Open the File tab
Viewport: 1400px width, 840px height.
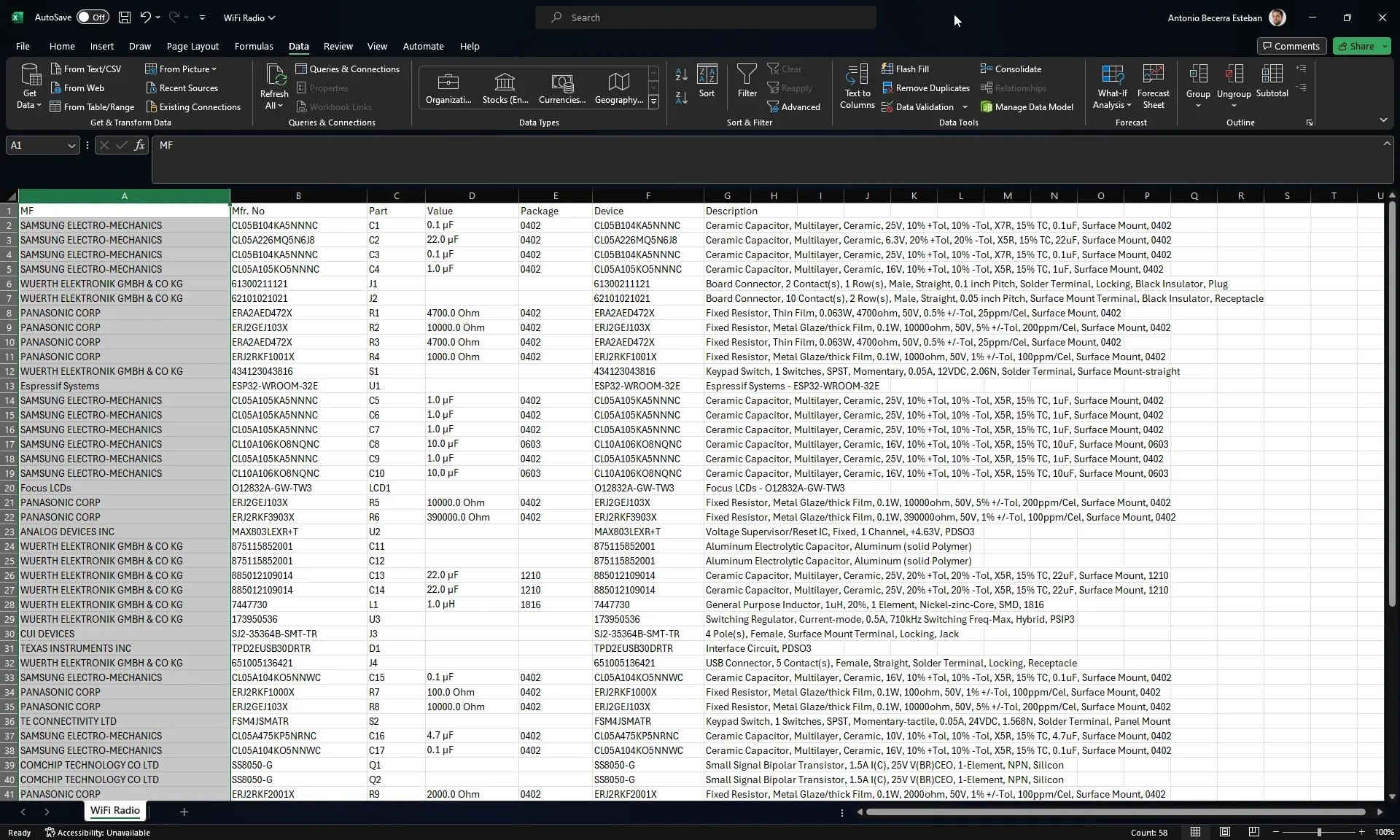[23, 46]
